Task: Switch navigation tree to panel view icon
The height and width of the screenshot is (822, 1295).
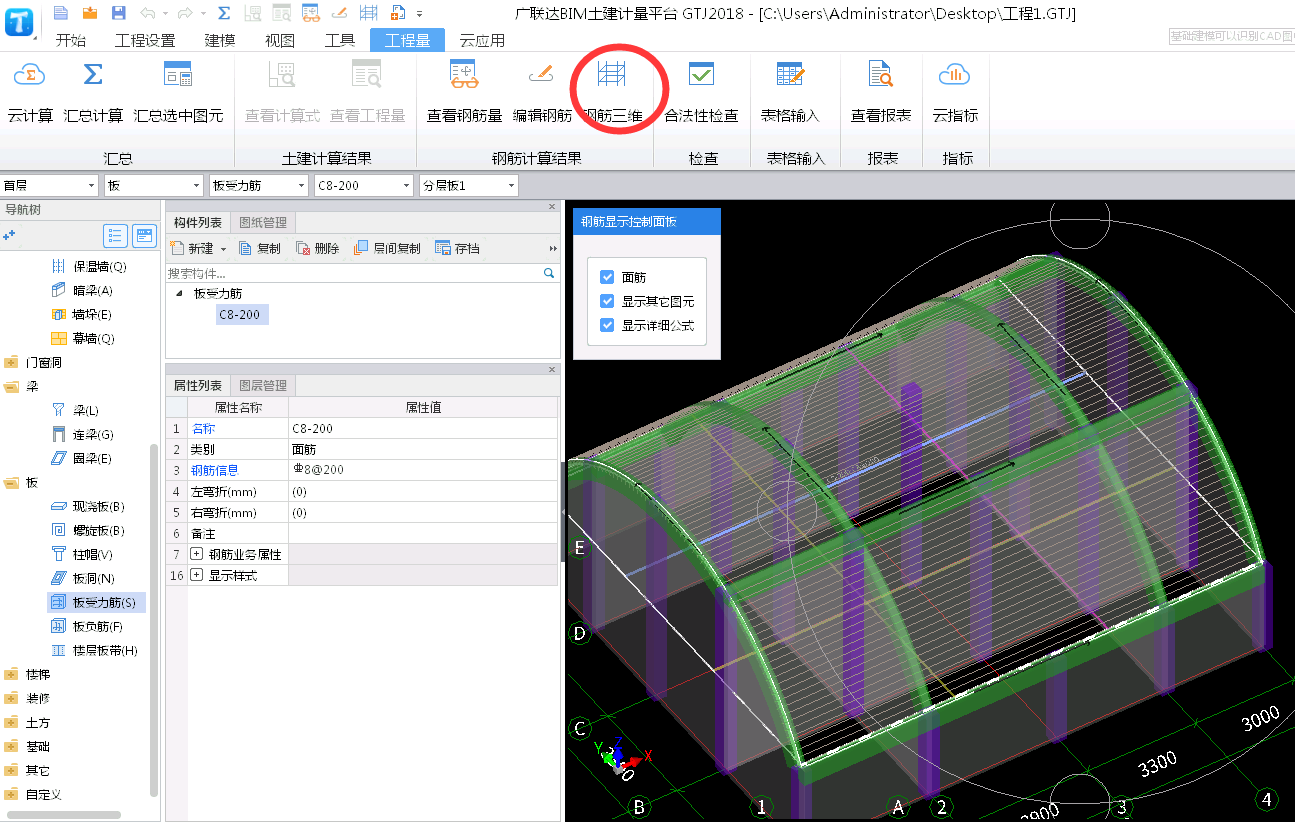Action: coord(145,235)
